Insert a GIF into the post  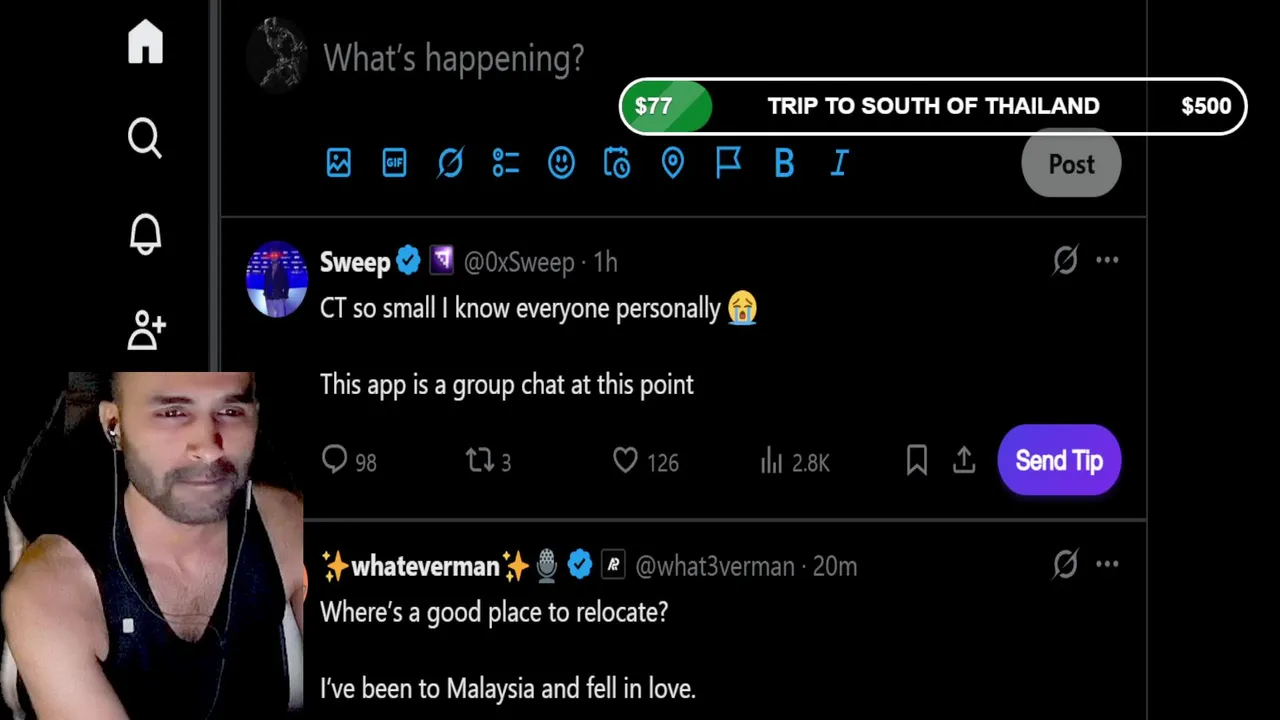pyautogui.click(x=394, y=163)
